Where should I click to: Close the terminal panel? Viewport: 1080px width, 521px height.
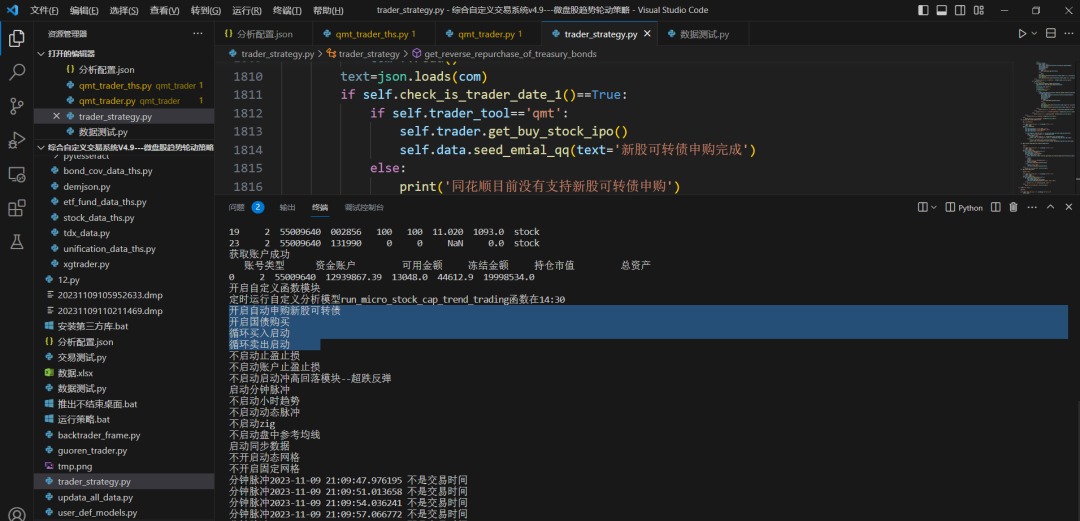[1068, 207]
